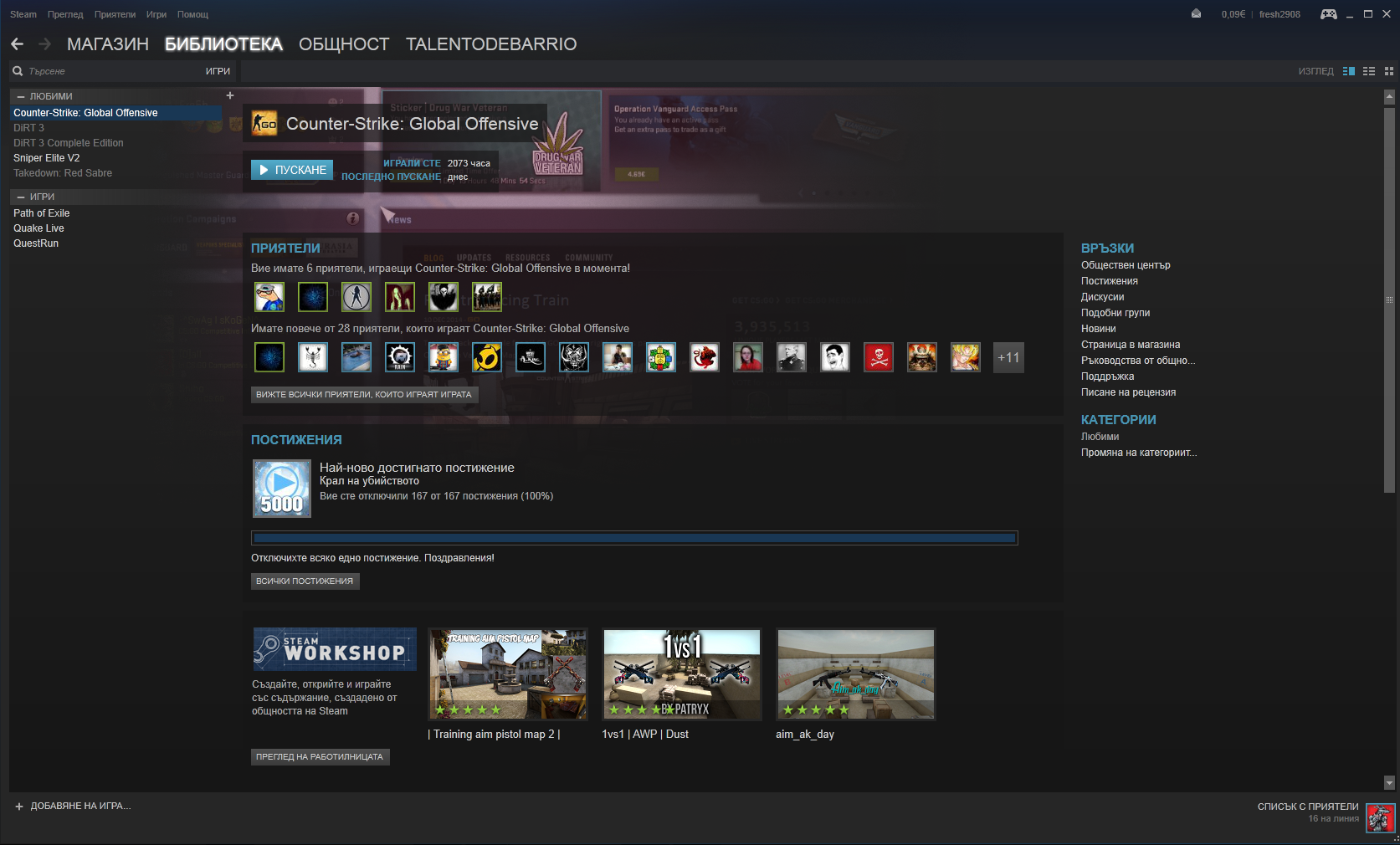Viewport: 1400px width, 845px height.
Task: Open the red dragon friend avatar
Action: pyautogui.click(x=705, y=357)
